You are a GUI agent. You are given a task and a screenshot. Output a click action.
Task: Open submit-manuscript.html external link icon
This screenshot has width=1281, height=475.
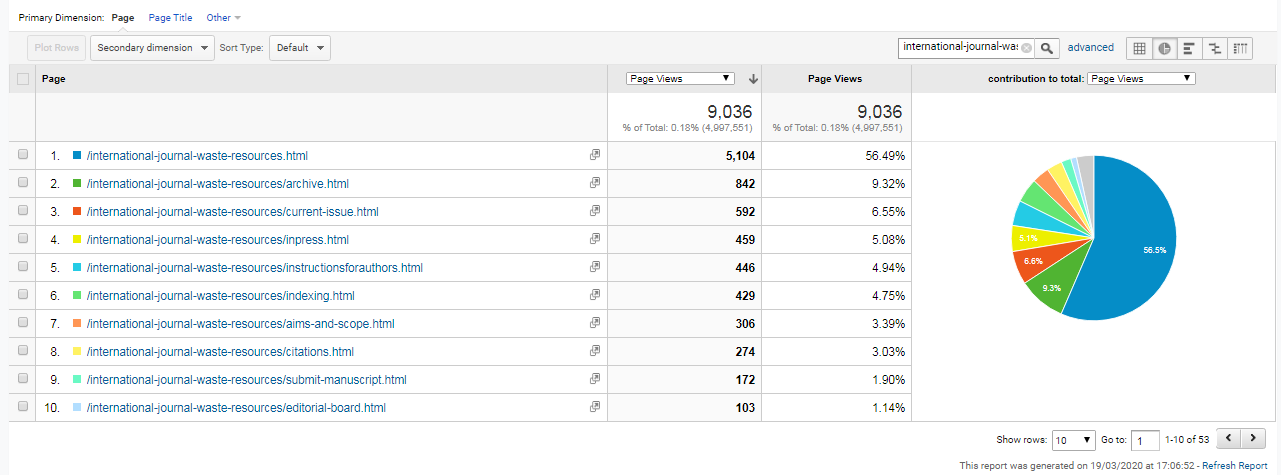[595, 379]
